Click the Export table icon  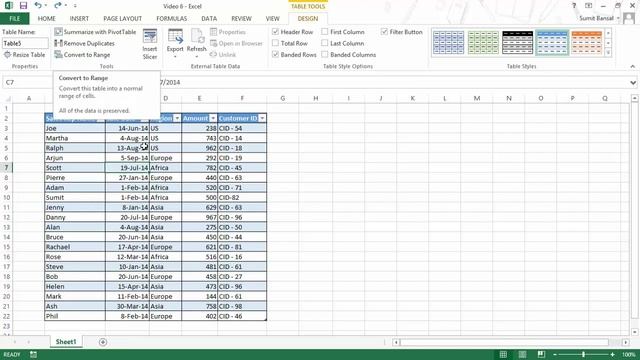click(x=175, y=36)
